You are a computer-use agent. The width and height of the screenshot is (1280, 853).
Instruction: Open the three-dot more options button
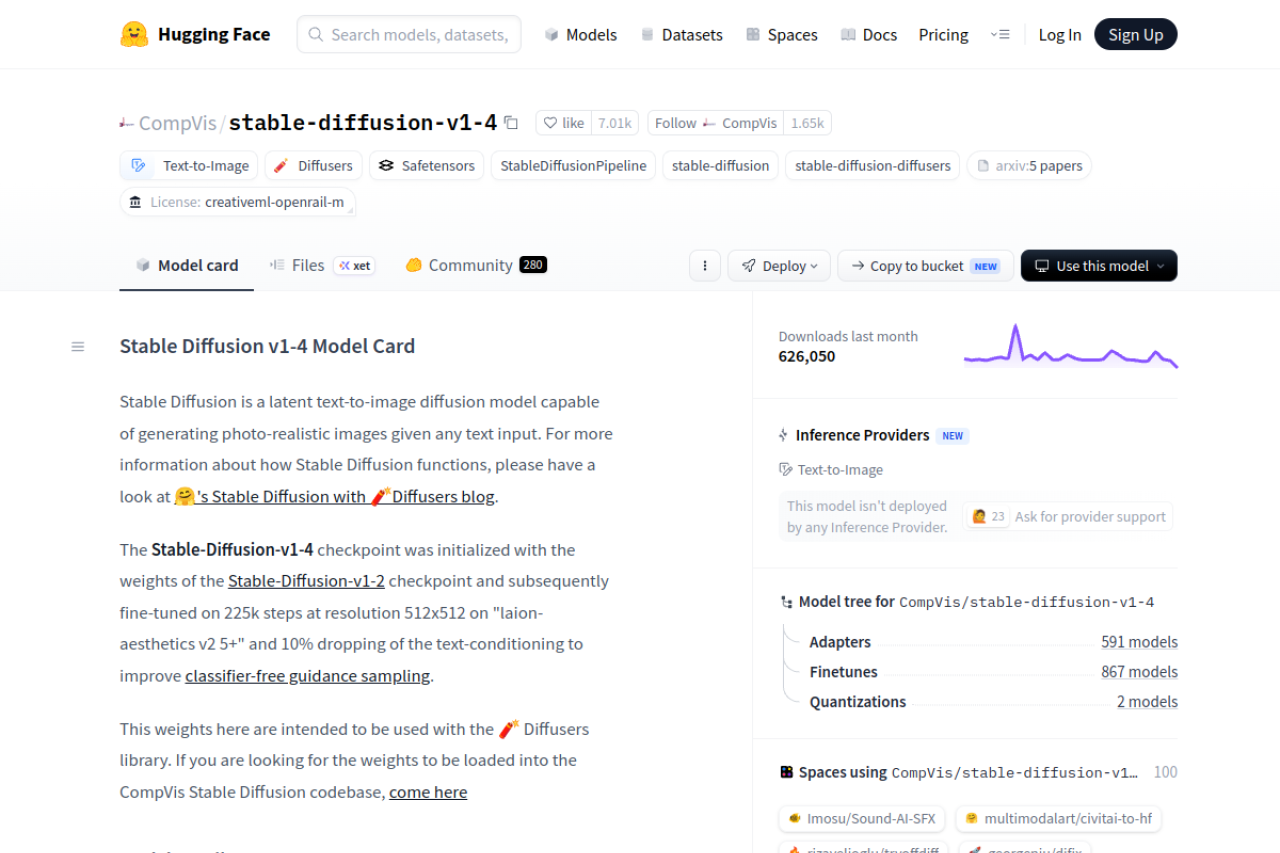coord(705,266)
